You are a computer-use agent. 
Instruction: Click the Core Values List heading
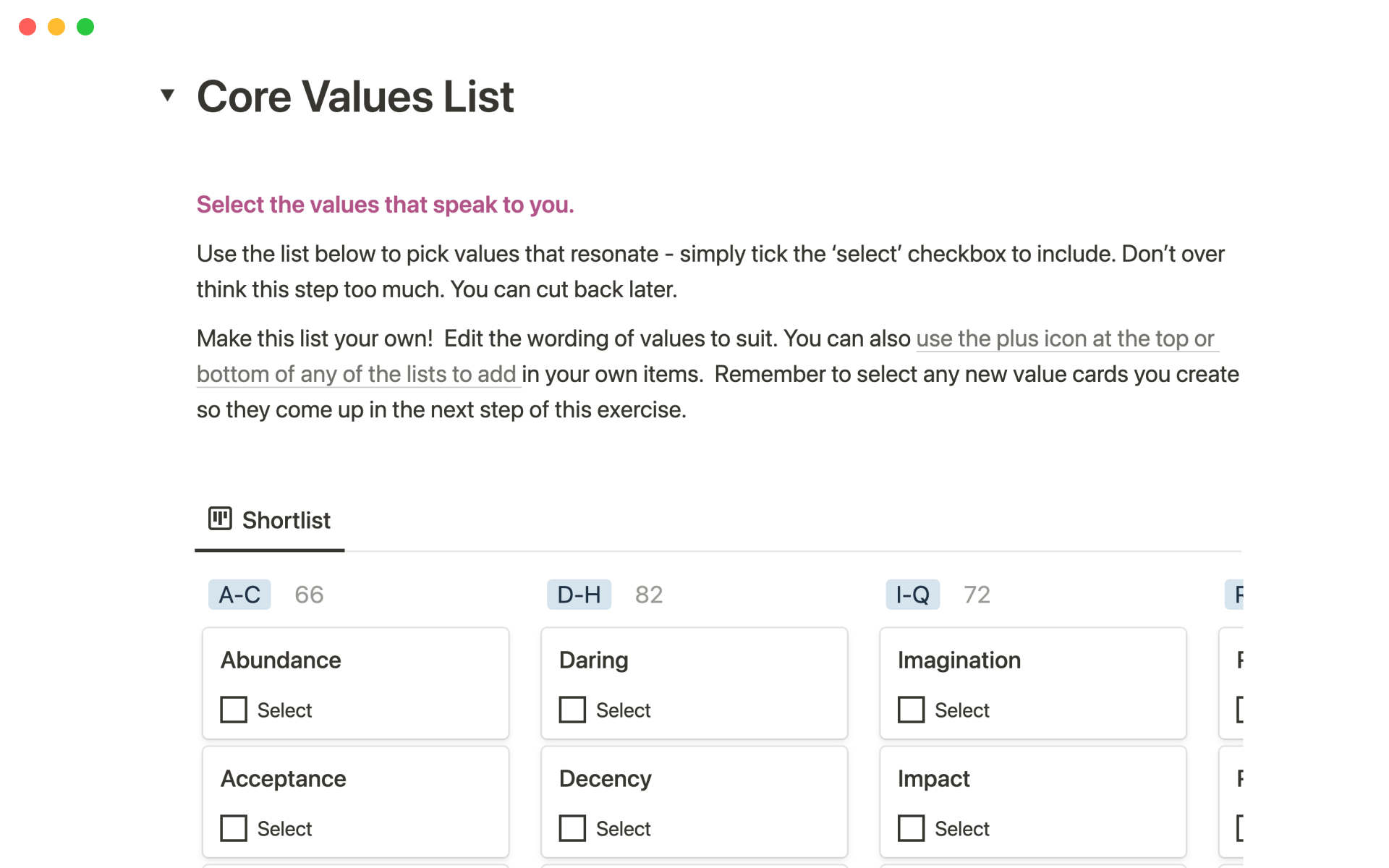point(355,96)
